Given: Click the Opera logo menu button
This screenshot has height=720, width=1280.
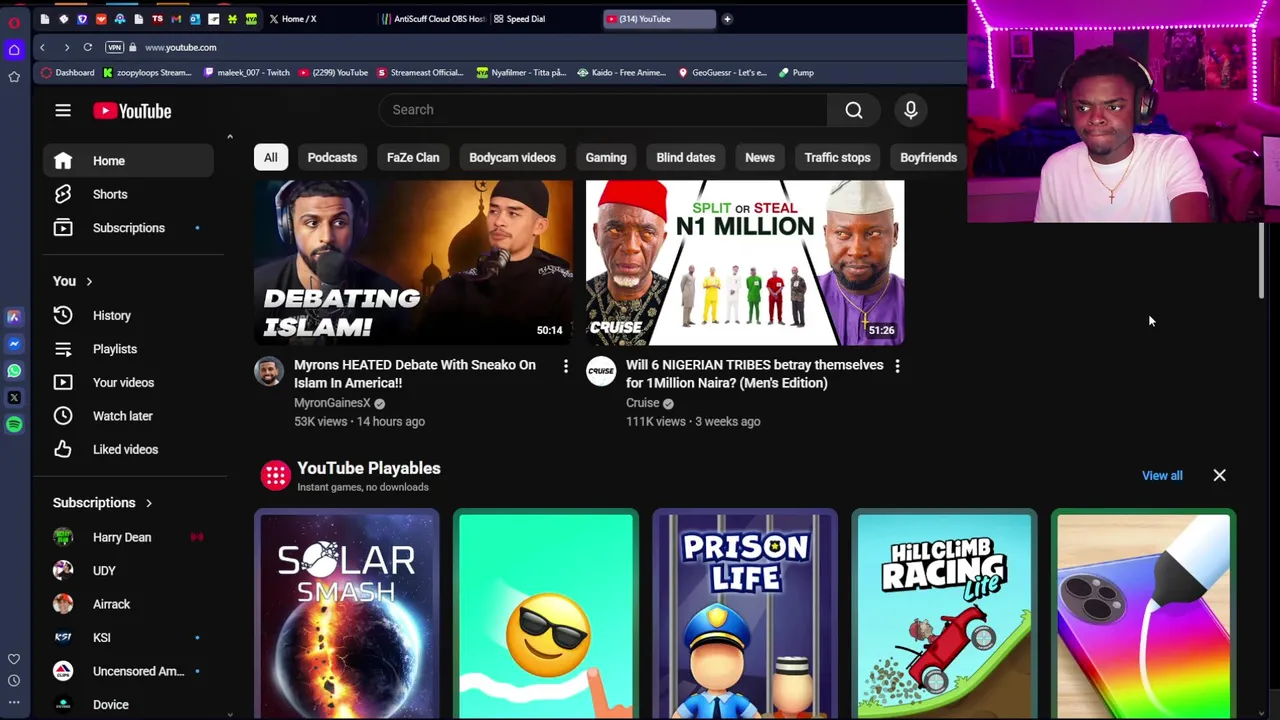Looking at the screenshot, I should (14, 22).
